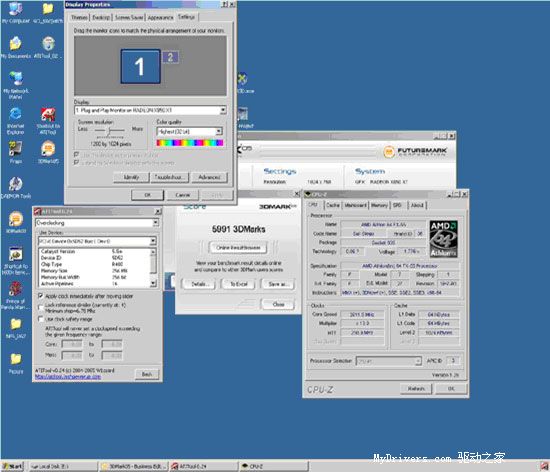
Task: Click the ATITool device info list scrollbar
Action: click(x=153, y=268)
